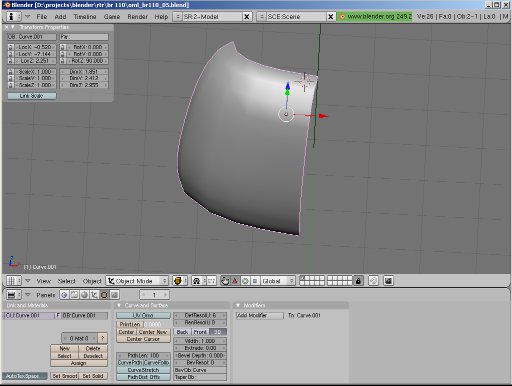
Task: Delete the SCE:Scene entry with X
Action: pyautogui.click(x=330, y=16)
